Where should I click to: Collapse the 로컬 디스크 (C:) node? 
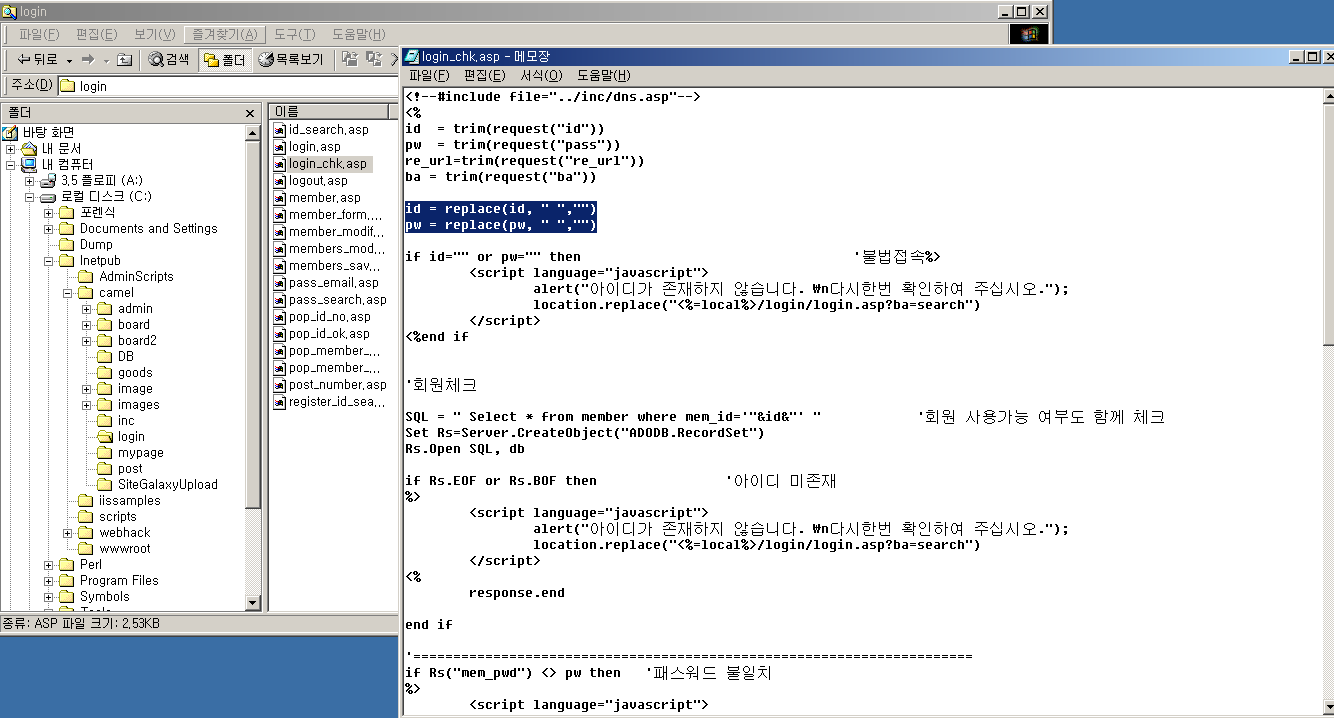pos(30,196)
